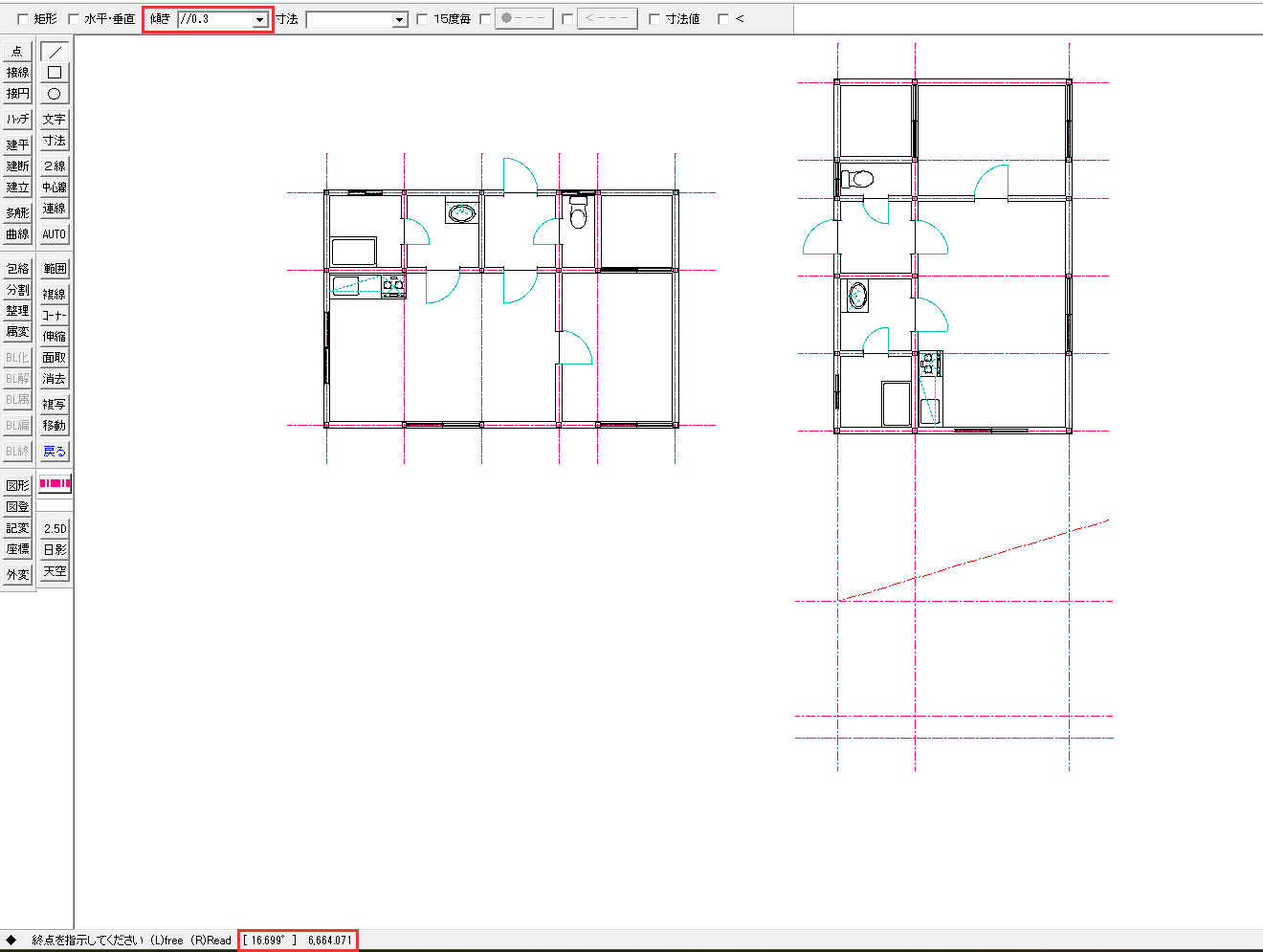
Task: Select the 中心線 center line tool
Action: coord(55,188)
